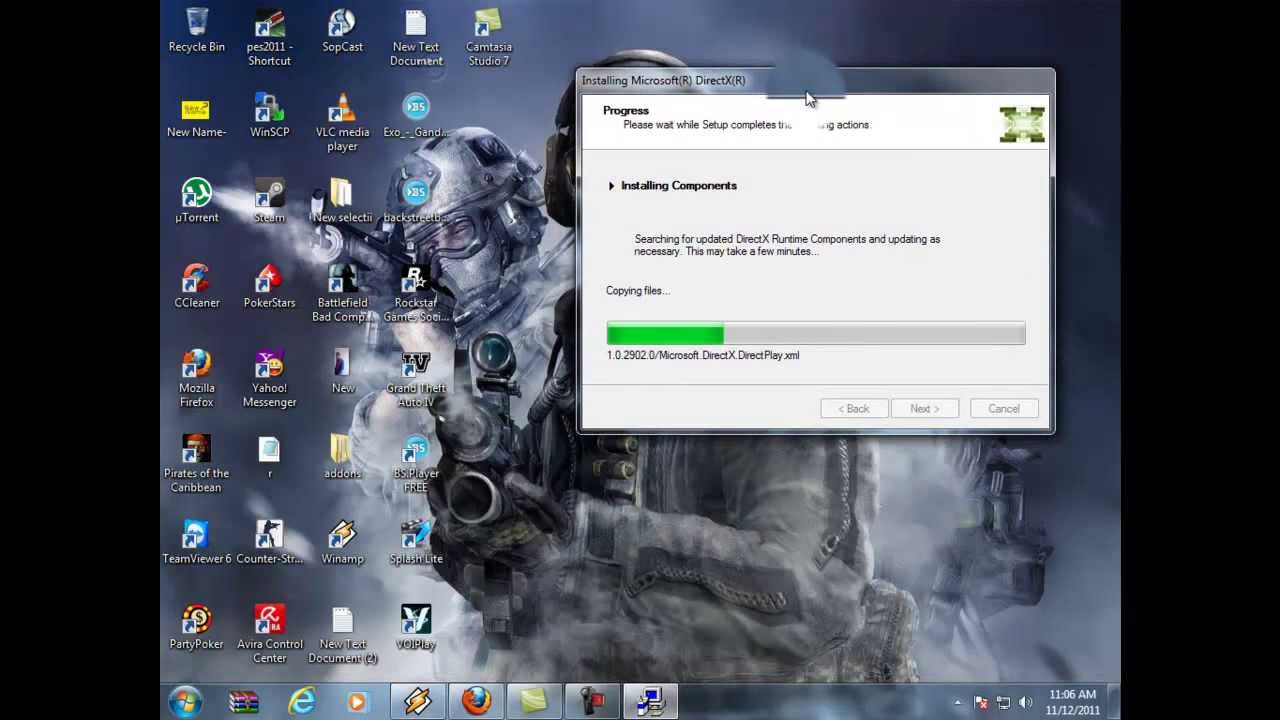Show hidden system tray icons
The image size is (1280, 720).
click(x=958, y=703)
